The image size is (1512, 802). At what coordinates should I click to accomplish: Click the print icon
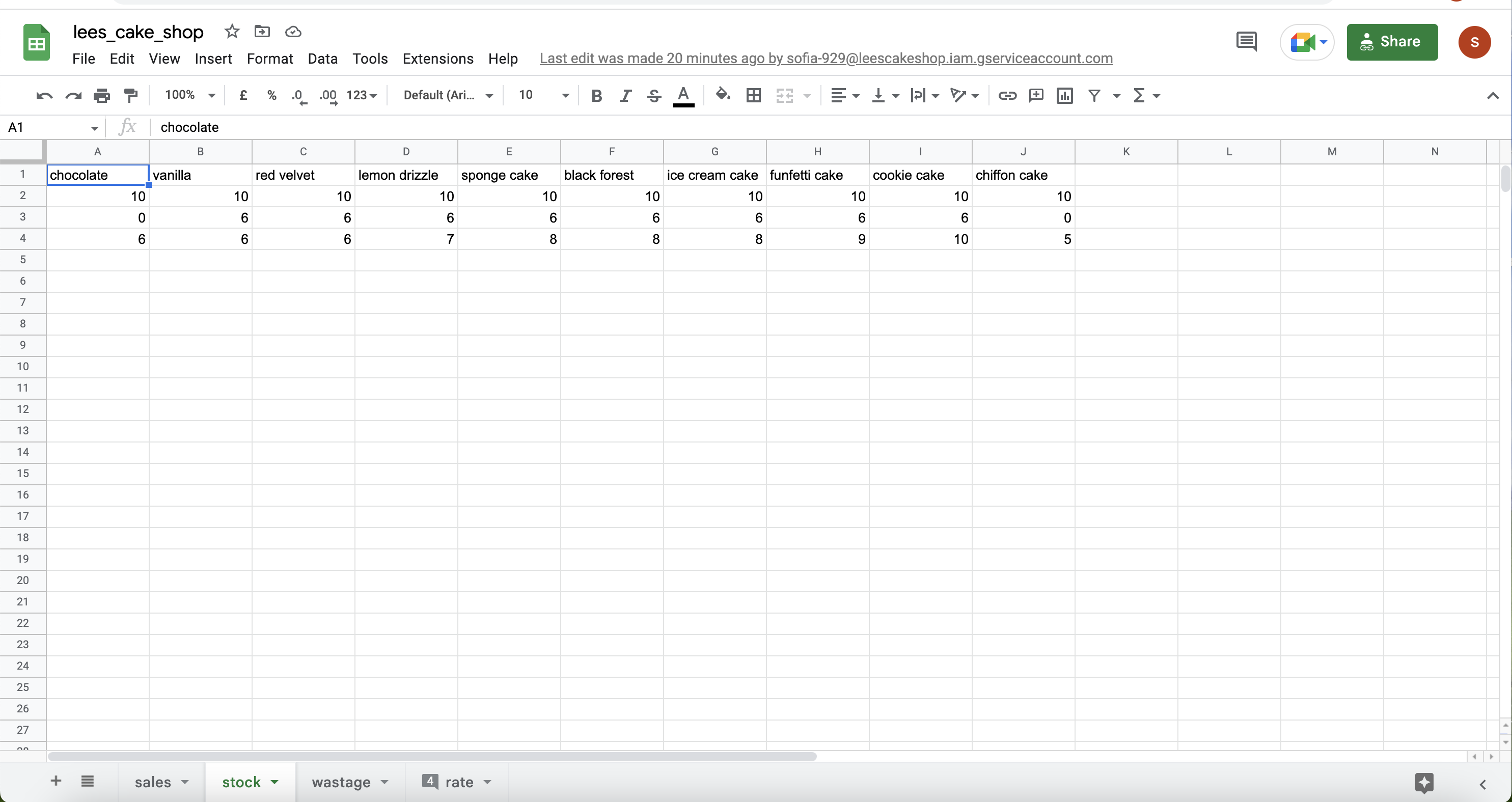tap(101, 96)
